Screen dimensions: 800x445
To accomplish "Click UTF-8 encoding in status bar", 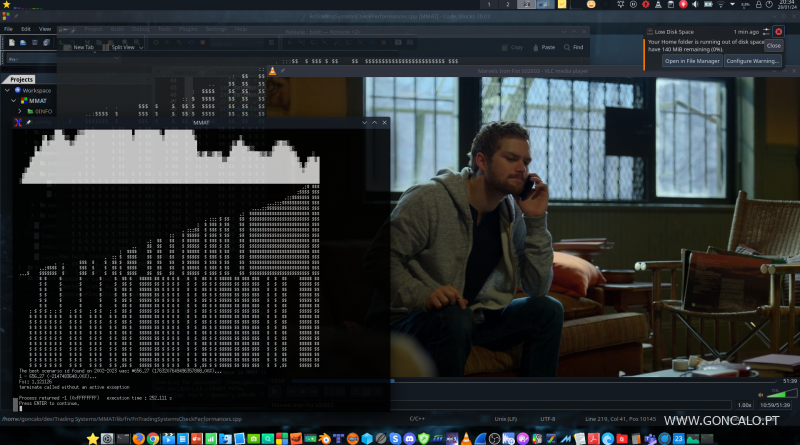I will tap(547, 419).
